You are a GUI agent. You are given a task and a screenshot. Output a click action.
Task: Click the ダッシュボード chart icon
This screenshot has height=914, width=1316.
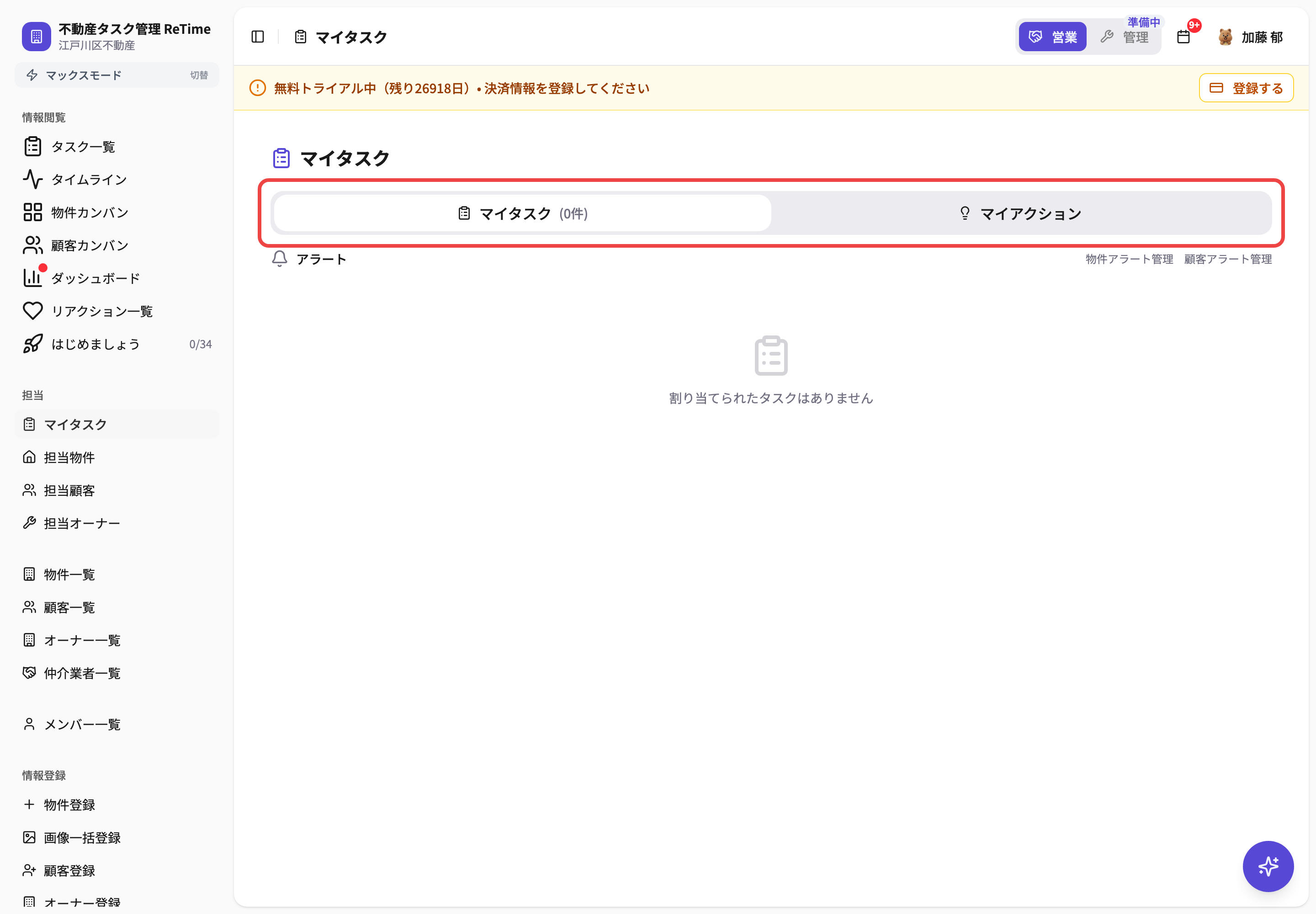pos(32,278)
